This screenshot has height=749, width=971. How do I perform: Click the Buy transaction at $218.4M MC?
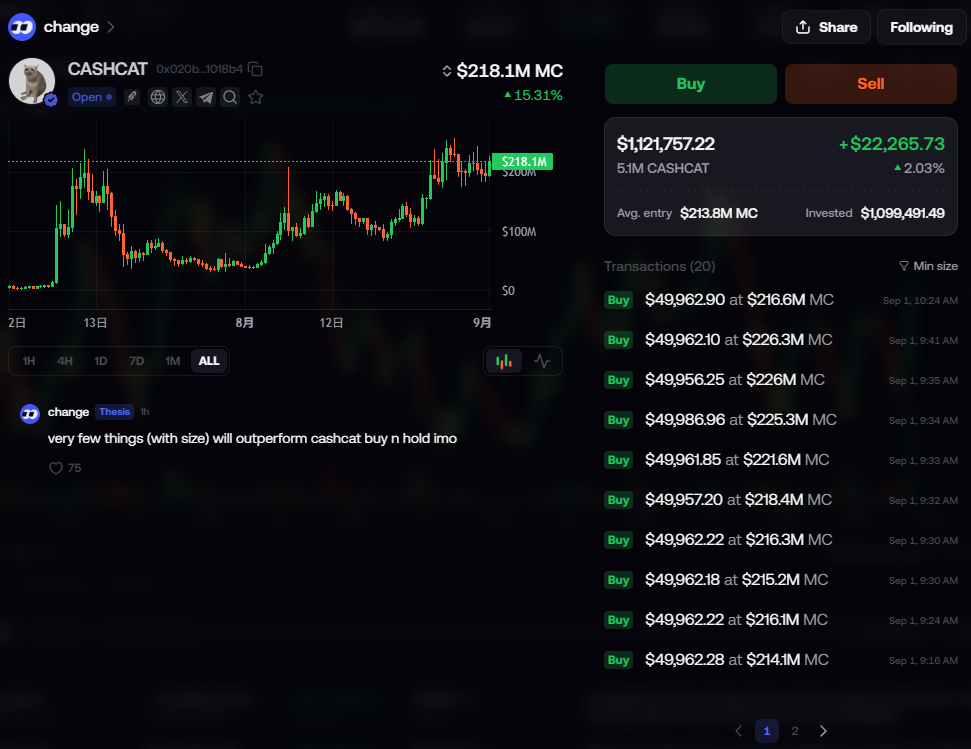coord(781,500)
